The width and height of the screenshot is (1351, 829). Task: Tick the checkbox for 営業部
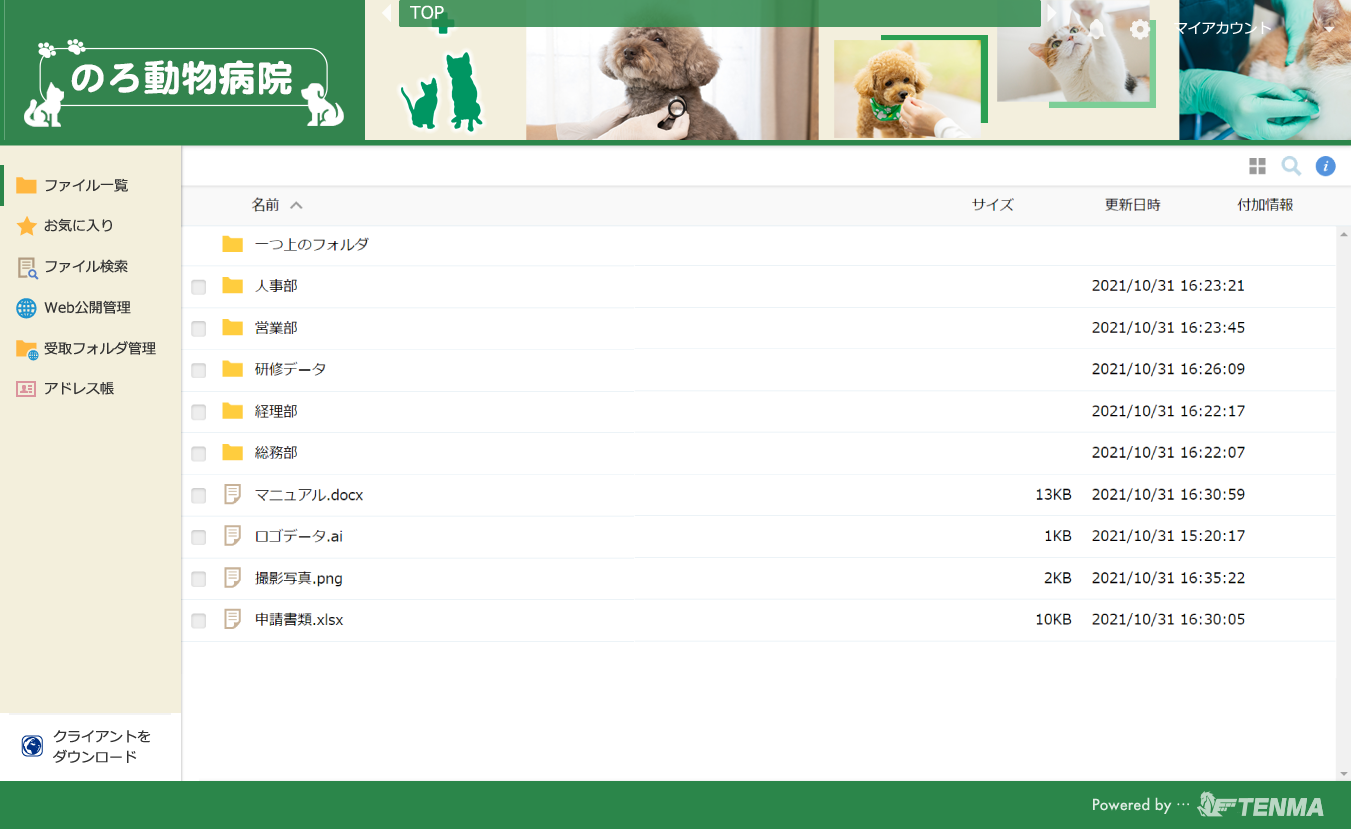click(199, 329)
